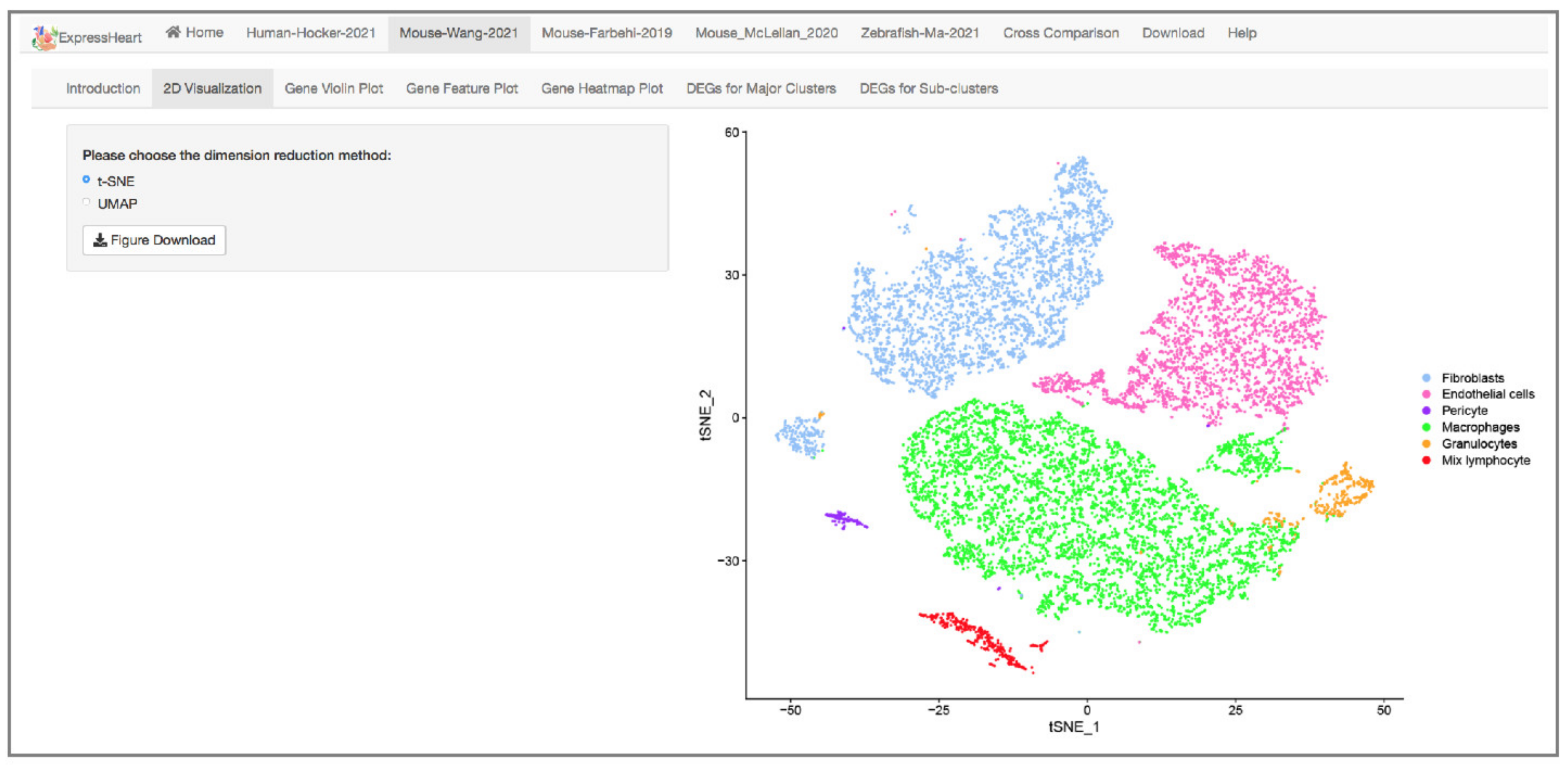Image resolution: width=1568 pixels, height=767 pixels.
Task: Select the t-SNE radio button
Action: pos(86,179)
